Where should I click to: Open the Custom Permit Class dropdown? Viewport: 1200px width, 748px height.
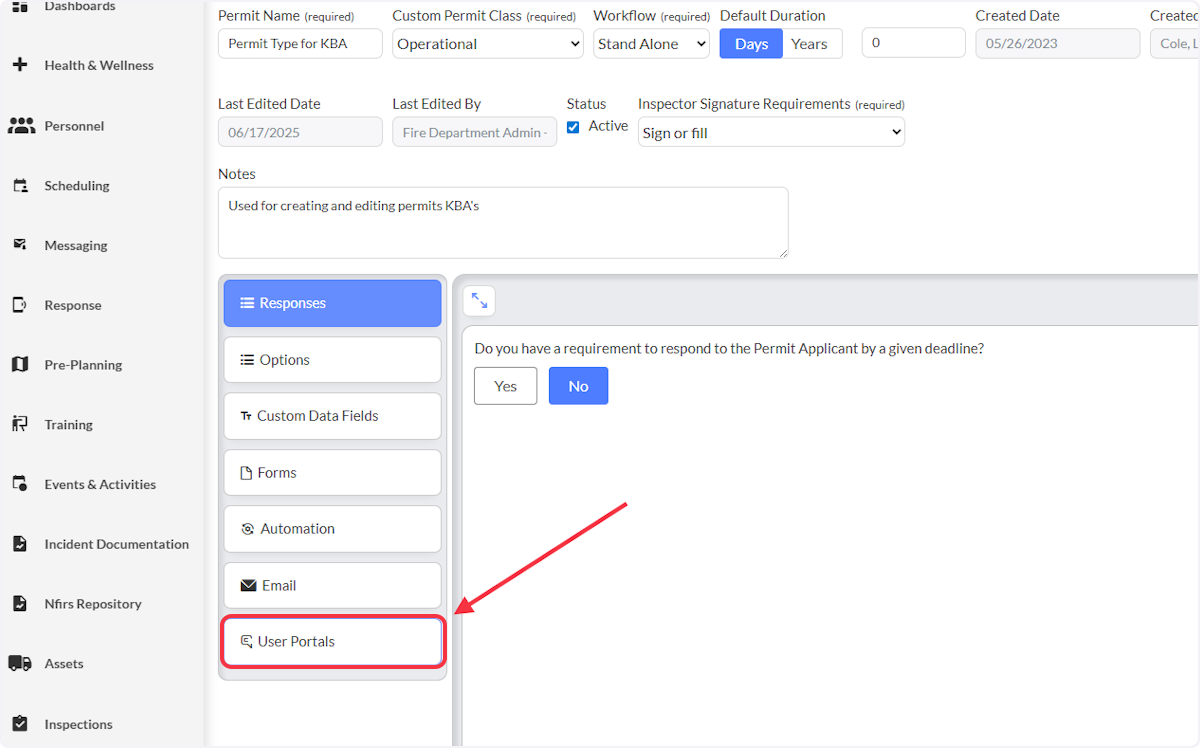click(x=488, y=44)
